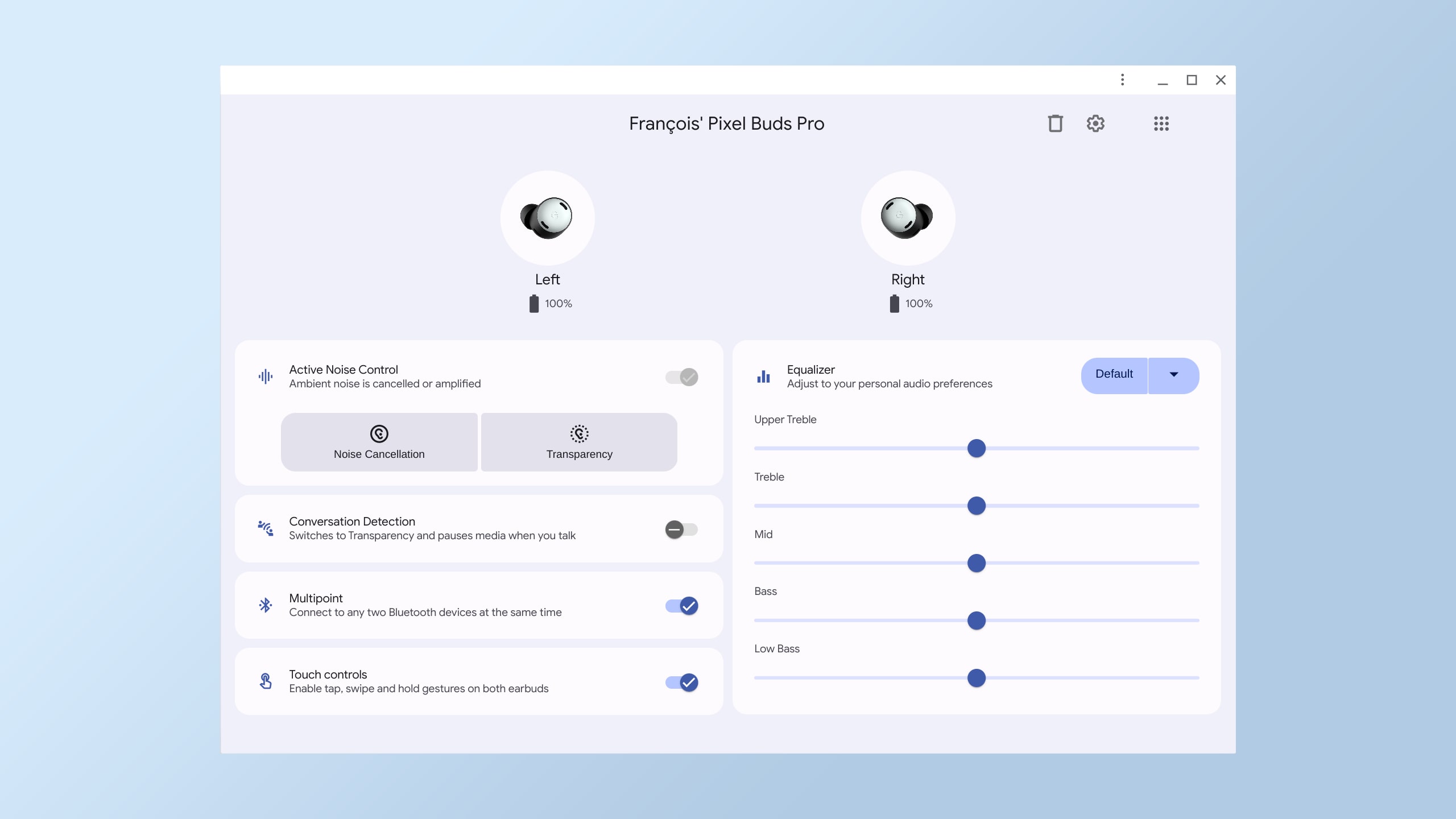Expand the Equalizer preset dropdown

[1173, 375]
